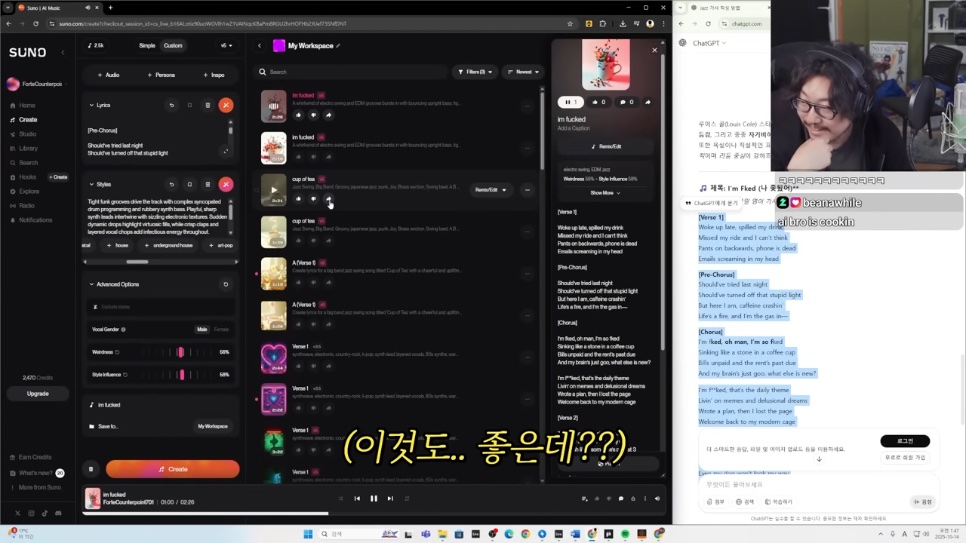Select Male vocal gender
The width and height of the screenshot is (966, 543).
pos(202,329)
